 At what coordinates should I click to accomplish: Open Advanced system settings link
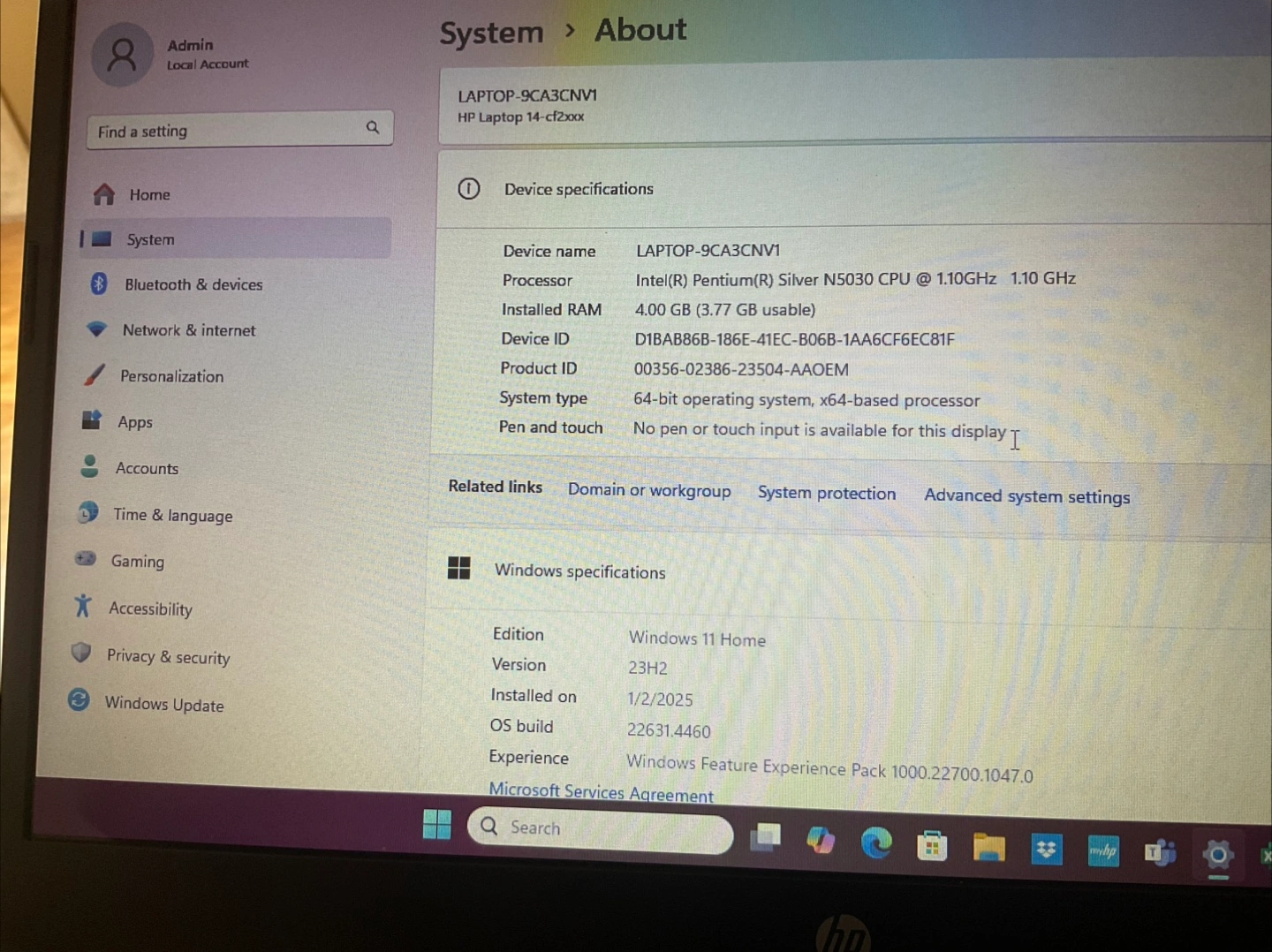[1027, 496]
